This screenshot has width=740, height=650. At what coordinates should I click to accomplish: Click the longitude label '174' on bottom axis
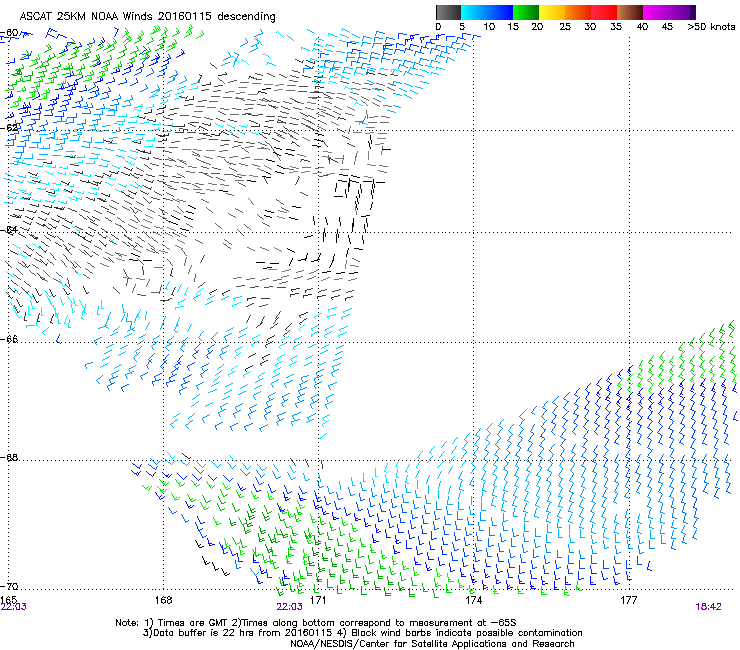coord(473,600)
